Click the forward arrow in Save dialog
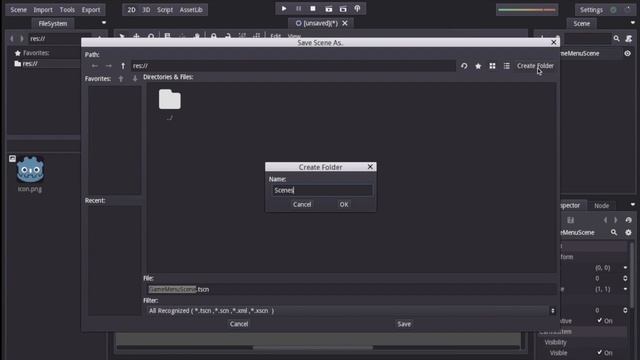The height and width of the screenshot is (360, 640). [109, 66]
